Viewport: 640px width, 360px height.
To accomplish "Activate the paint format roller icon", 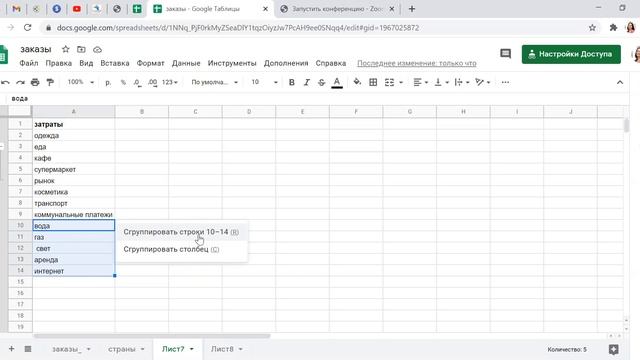I will pyautogui.click(x=50, y=82).
